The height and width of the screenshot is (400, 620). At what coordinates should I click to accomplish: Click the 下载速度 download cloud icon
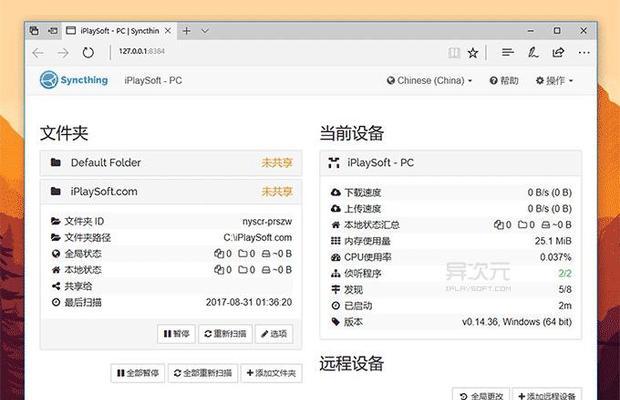pos(335,192)
